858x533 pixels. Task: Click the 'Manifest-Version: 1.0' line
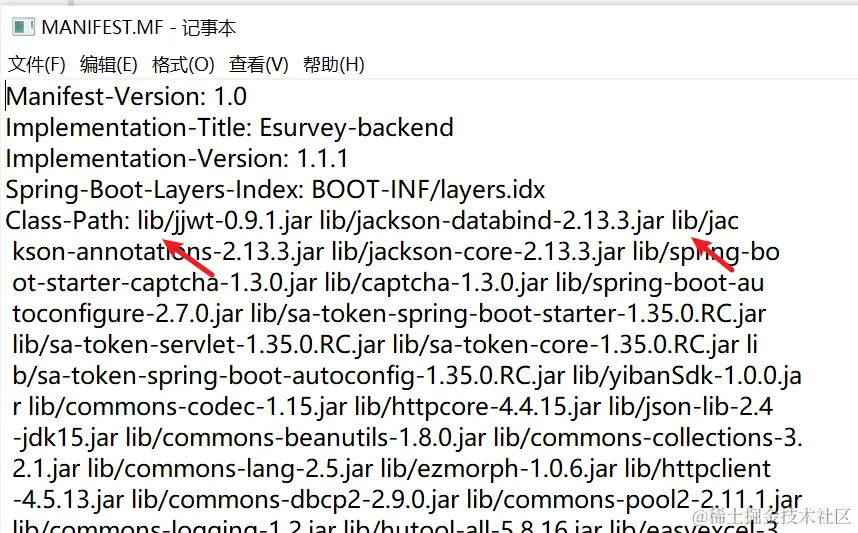[x=126, y=97]
